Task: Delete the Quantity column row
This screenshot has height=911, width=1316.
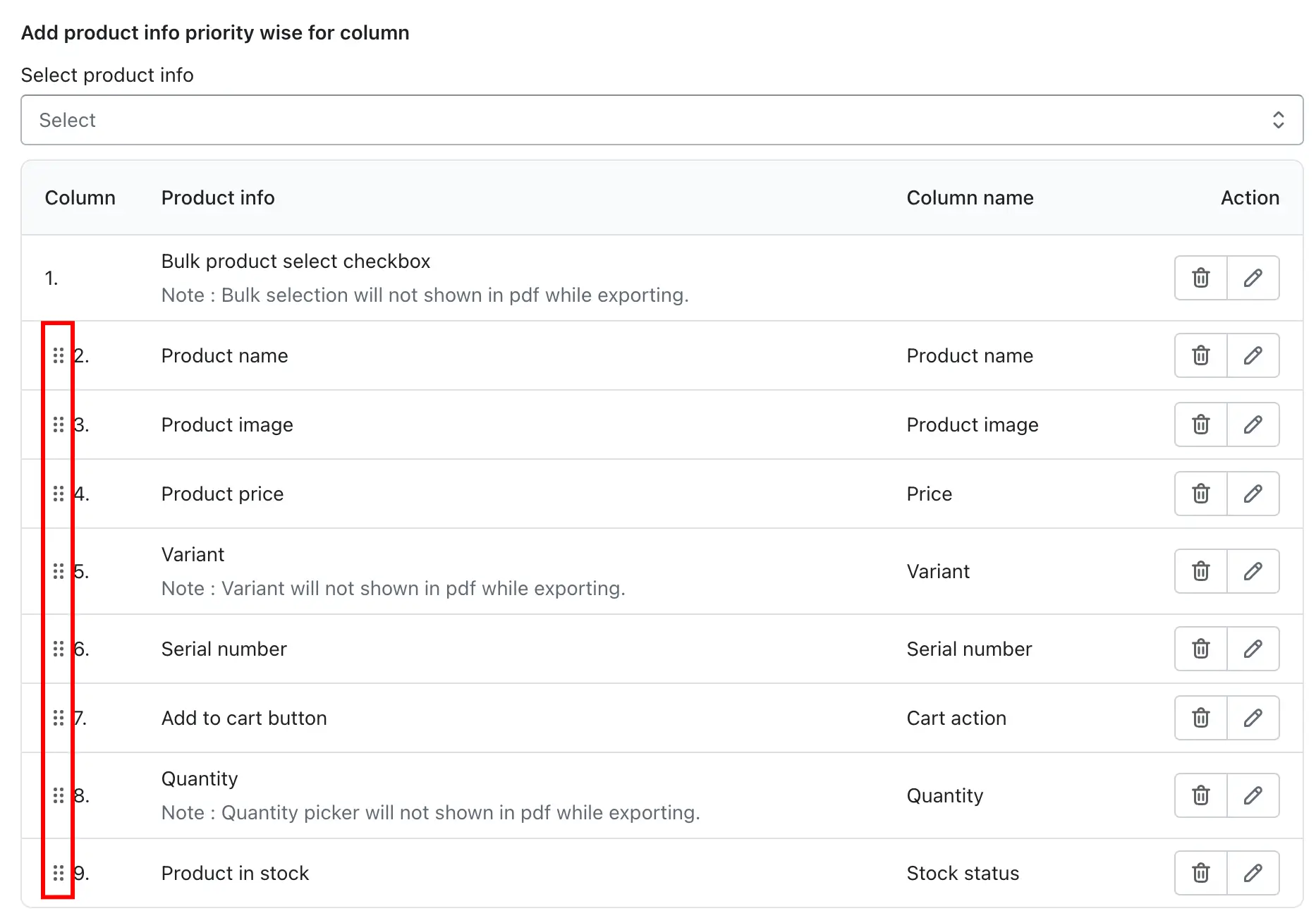Action: (x=1200, y=795)
